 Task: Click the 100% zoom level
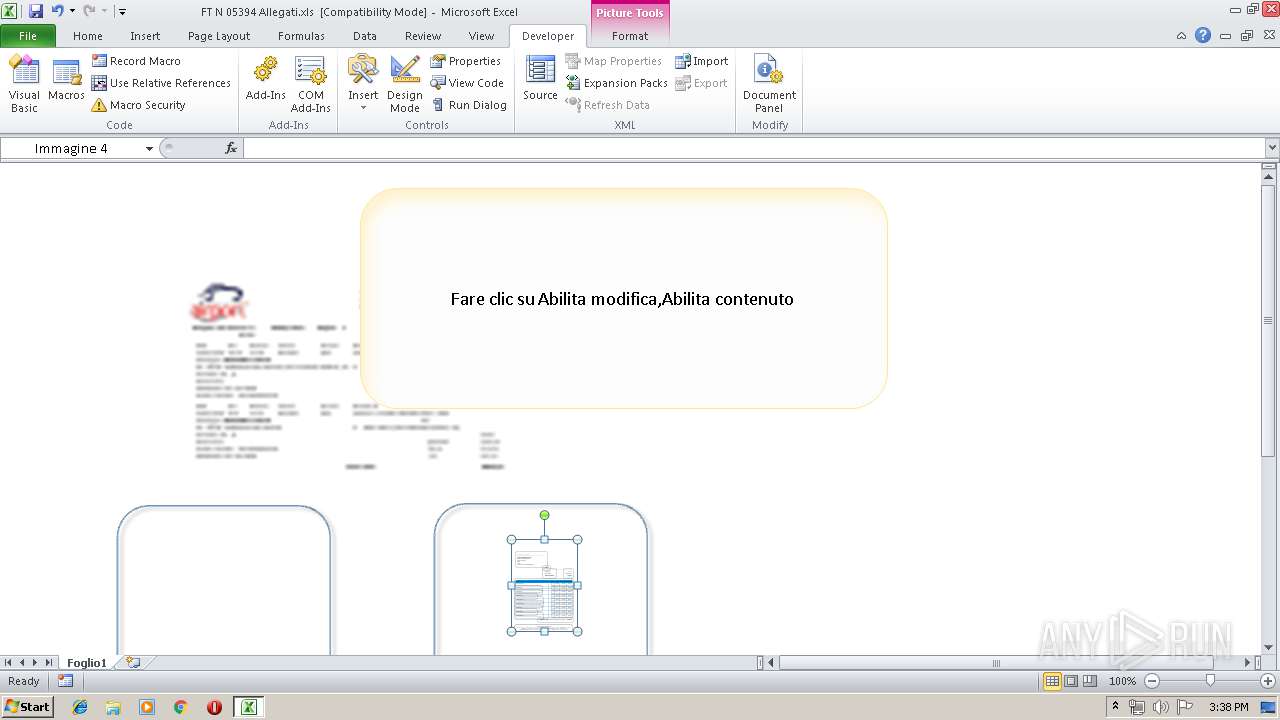tap(1122, 681)
